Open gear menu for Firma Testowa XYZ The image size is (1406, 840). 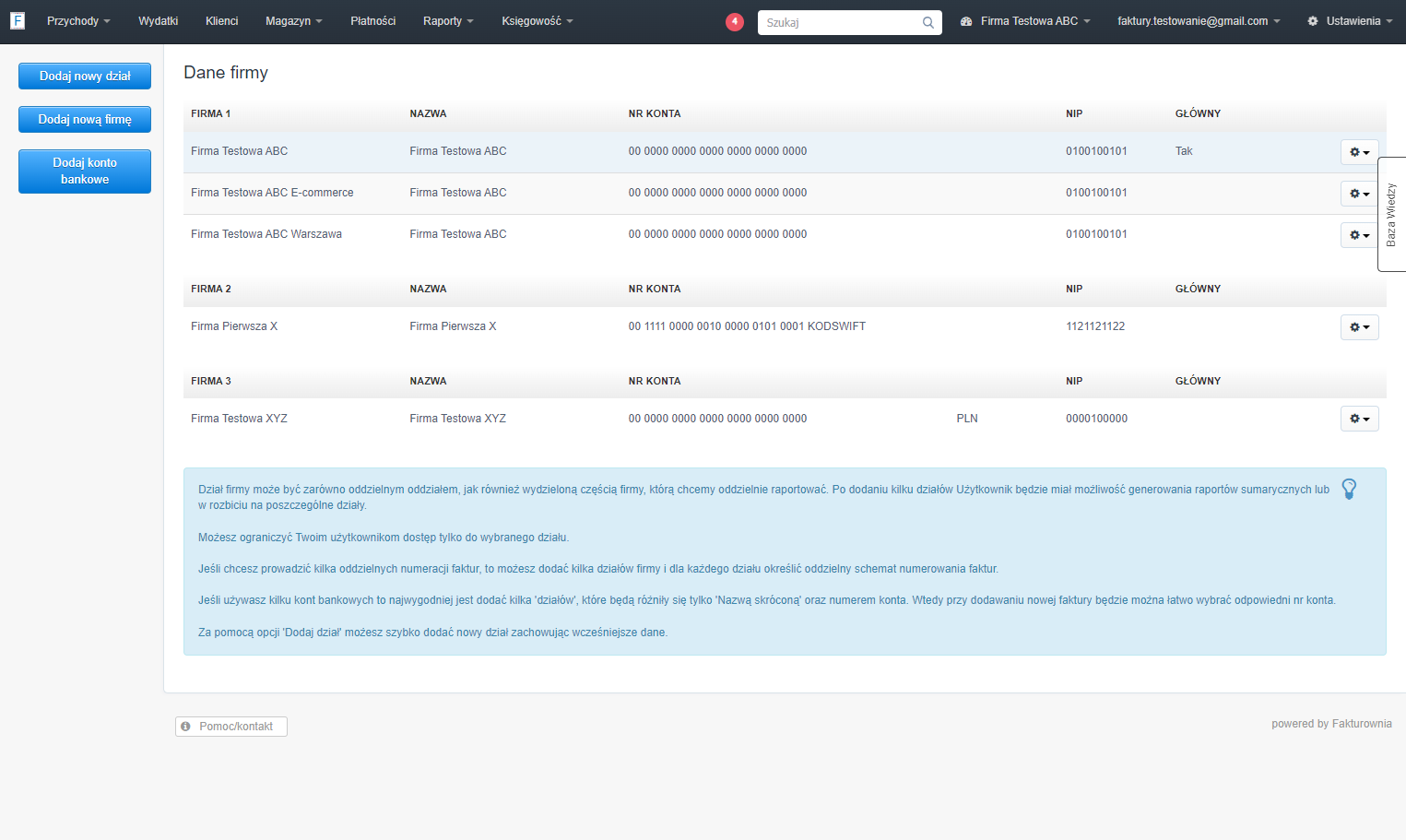(1360, 419)
